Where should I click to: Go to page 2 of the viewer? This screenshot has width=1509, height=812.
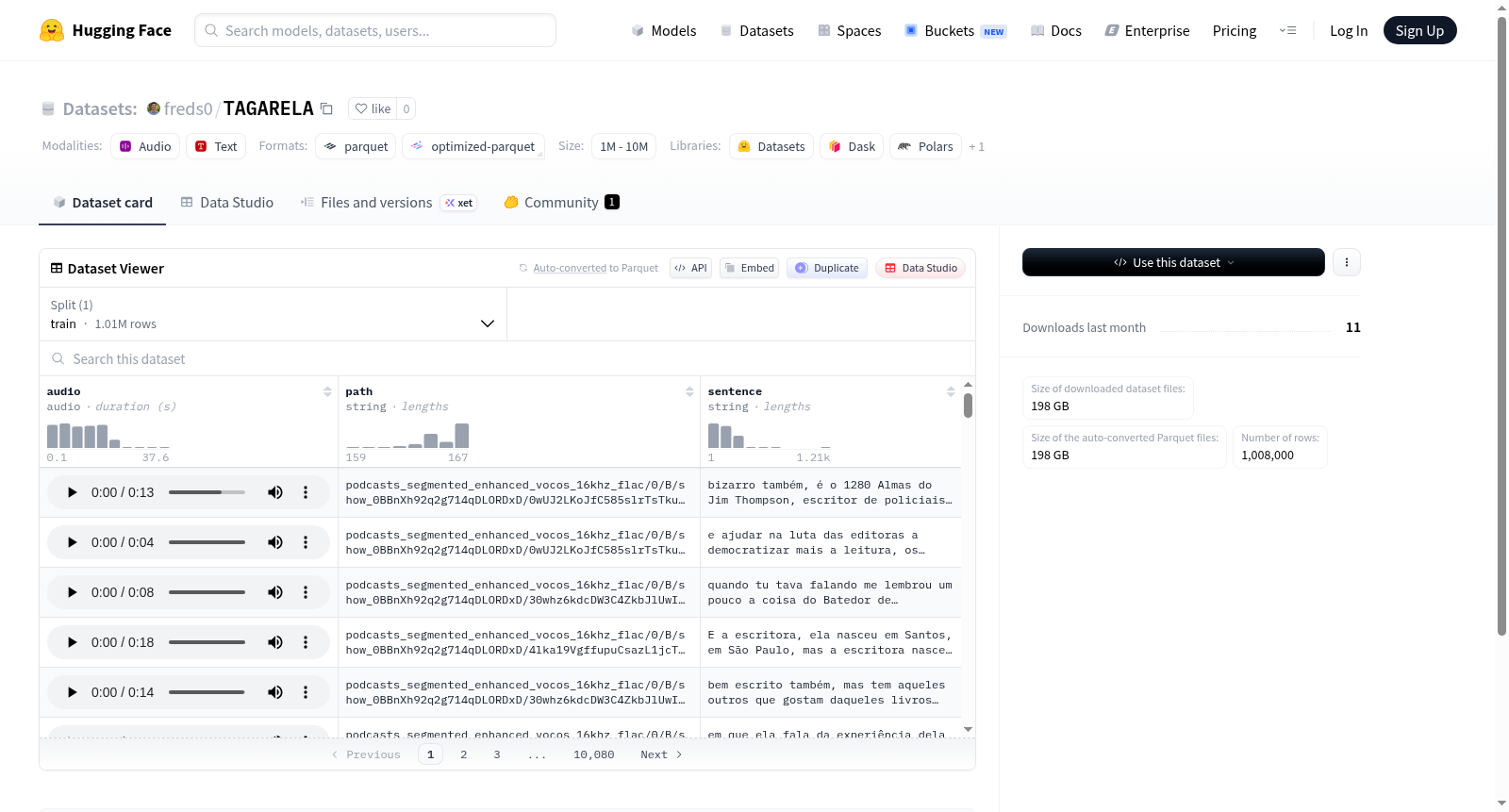464,754
